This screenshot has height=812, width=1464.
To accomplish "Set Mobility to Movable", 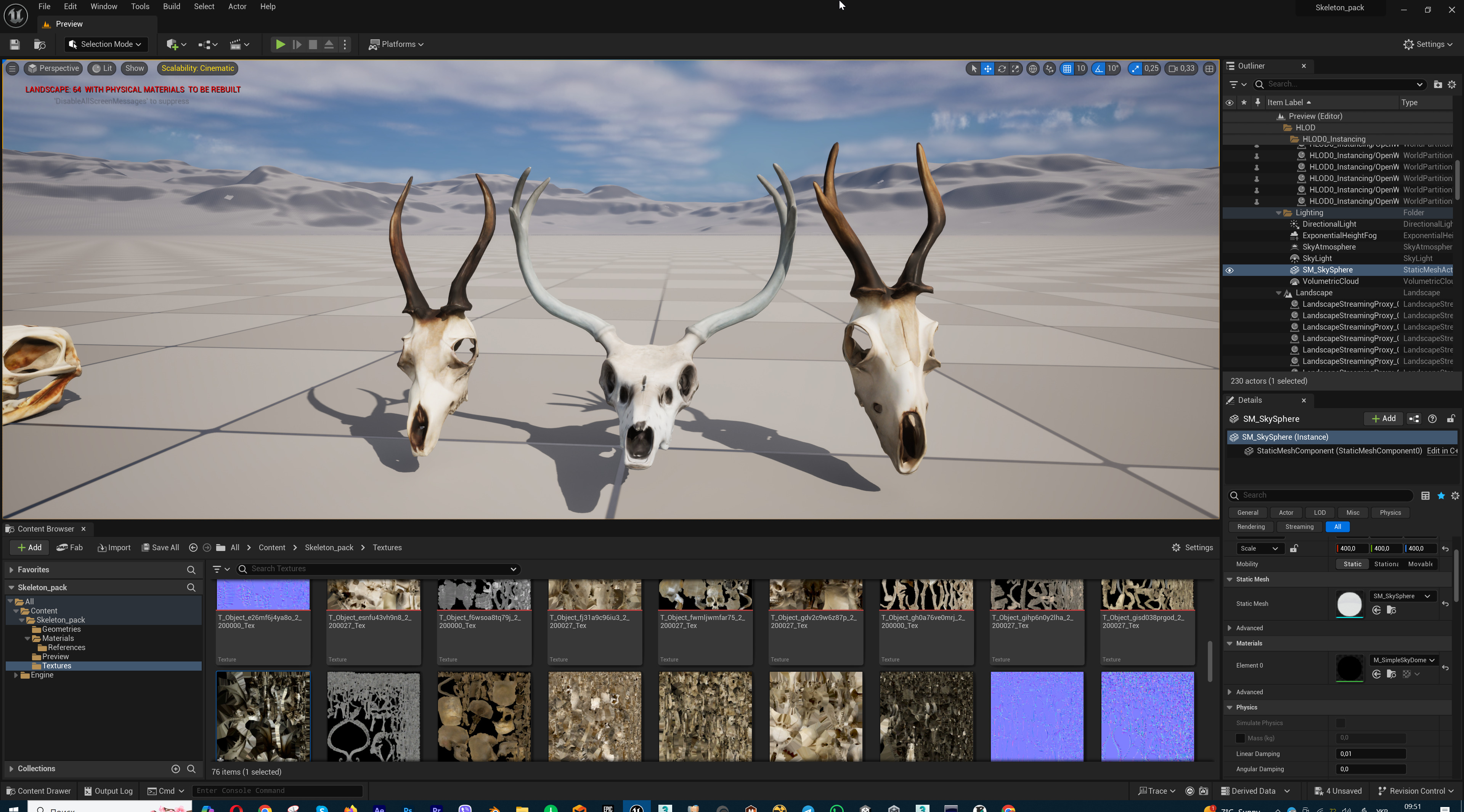I will [1420, 564].
